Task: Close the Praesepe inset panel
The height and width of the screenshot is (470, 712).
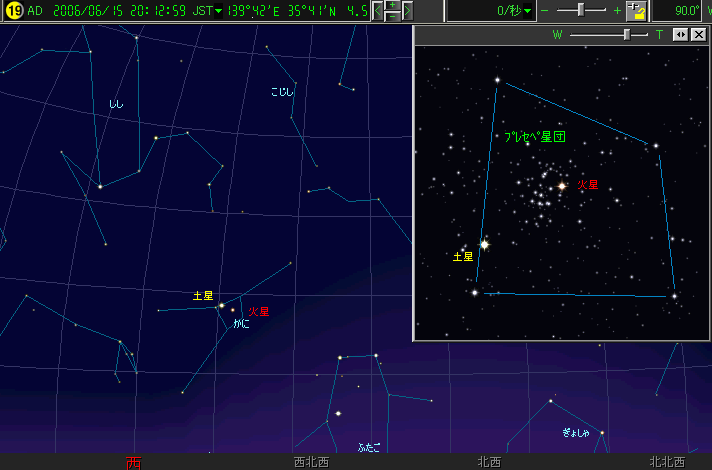Action: (698, 35)
